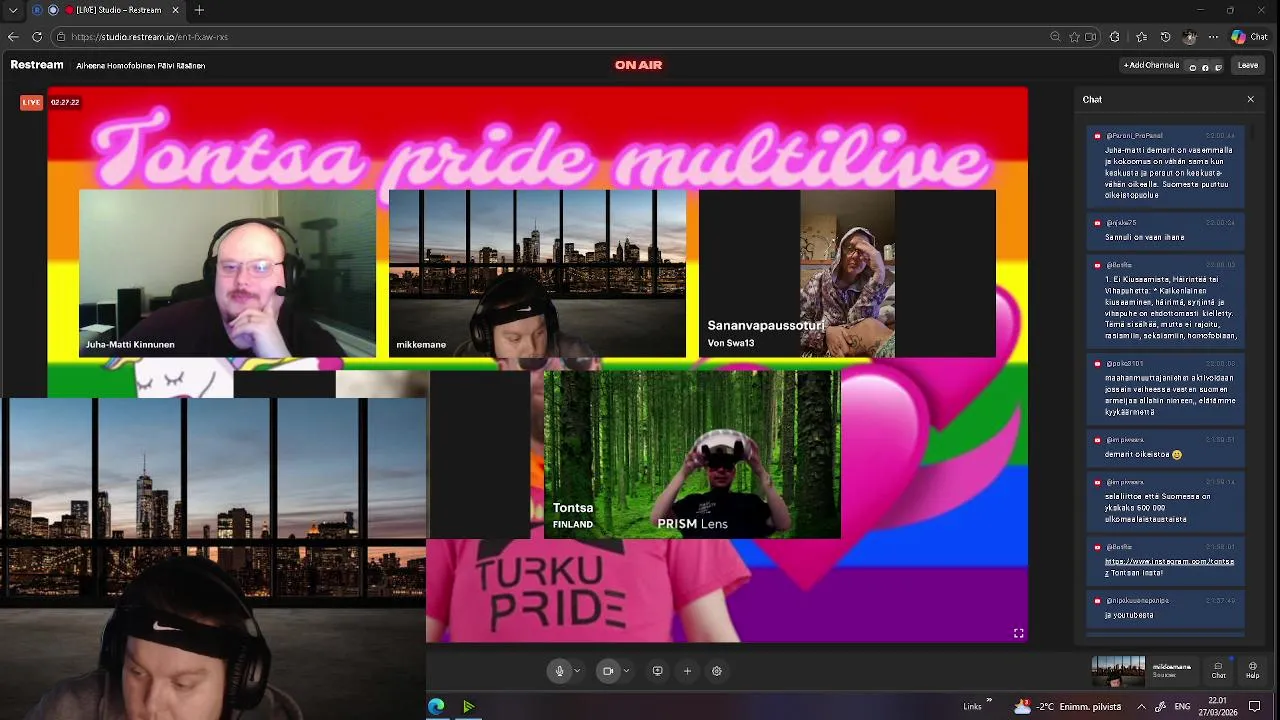Viewport: 1280px width, 720px height.
Task: Click the zoom-out magnifier in address bar
Action: (x=1055, y=37)
